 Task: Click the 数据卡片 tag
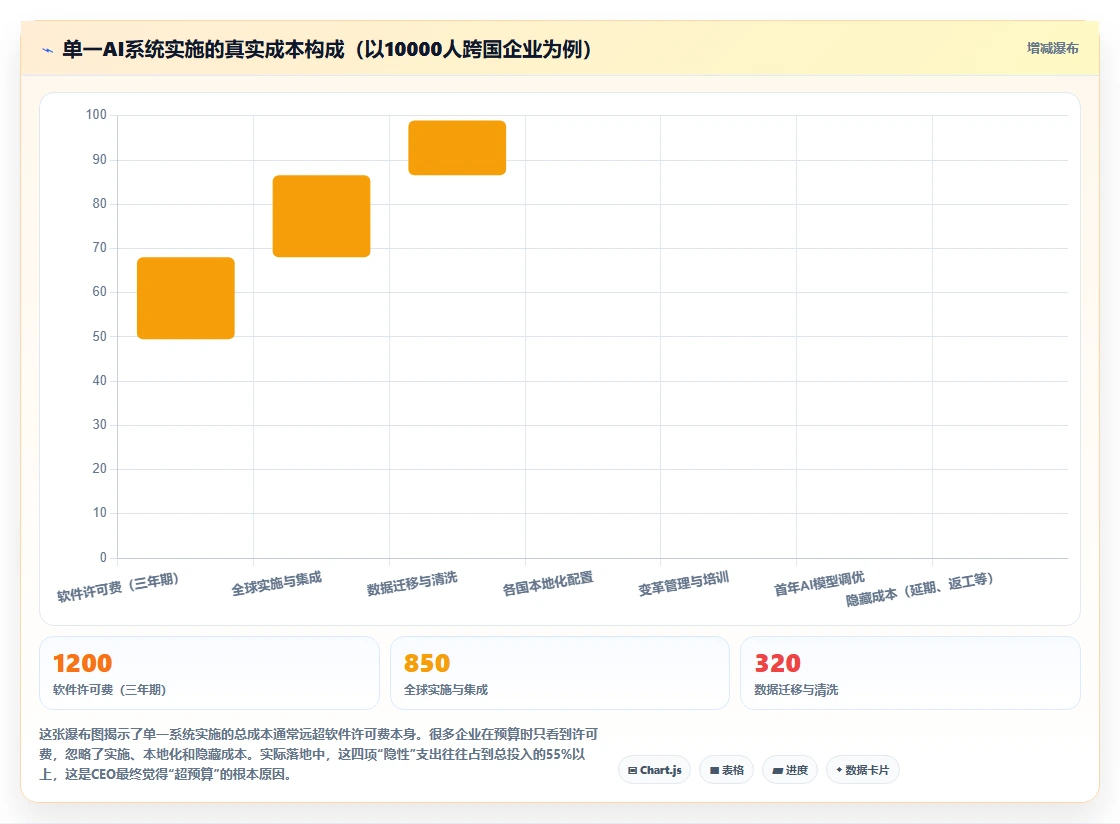pos(862,770)
